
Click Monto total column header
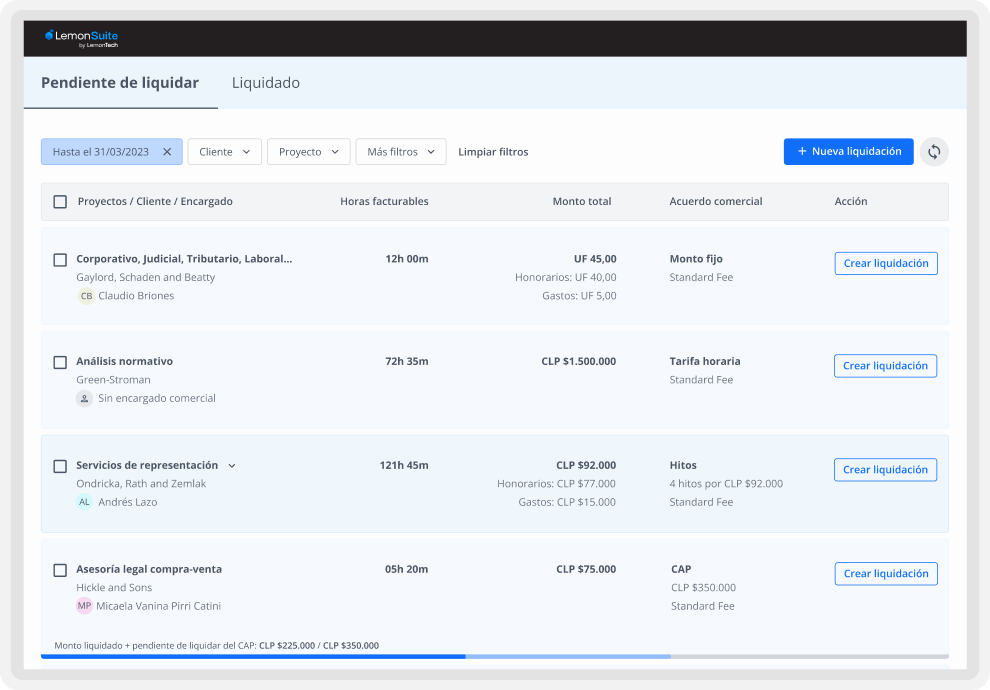(x=581, y=201)
